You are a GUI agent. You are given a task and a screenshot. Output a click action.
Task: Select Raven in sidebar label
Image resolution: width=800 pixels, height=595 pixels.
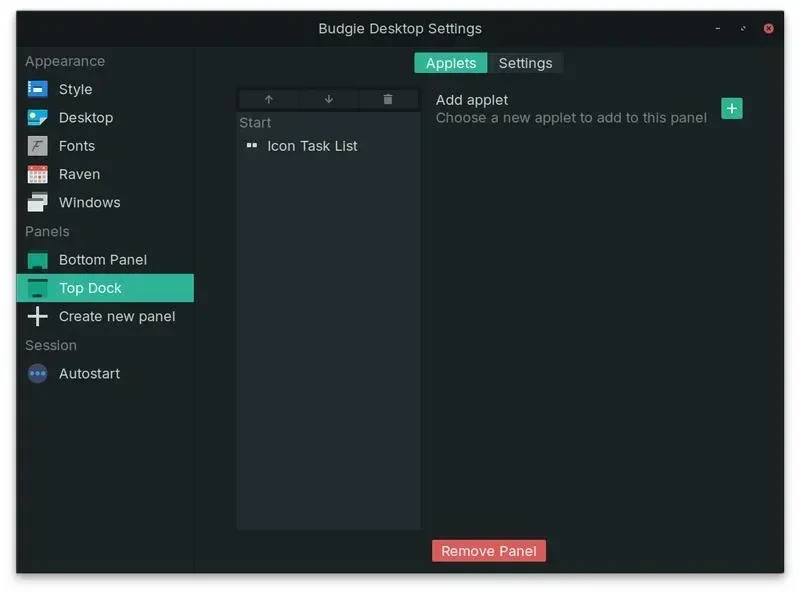point(79,174)
